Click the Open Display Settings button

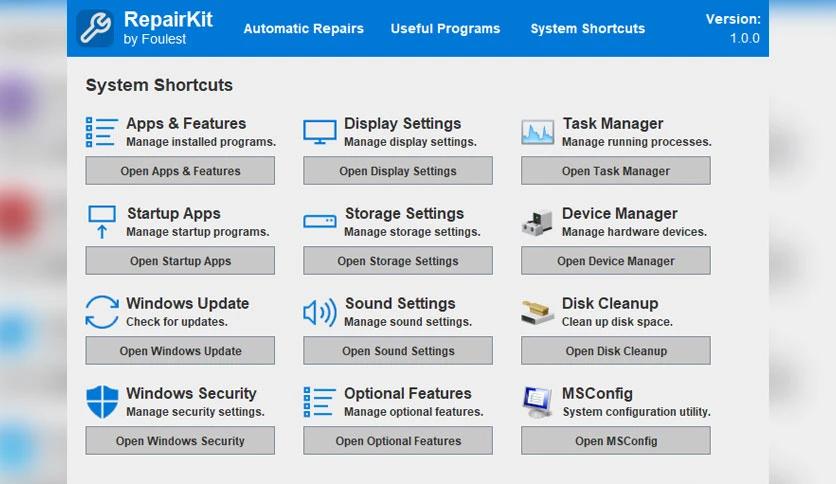pos(398,171)
